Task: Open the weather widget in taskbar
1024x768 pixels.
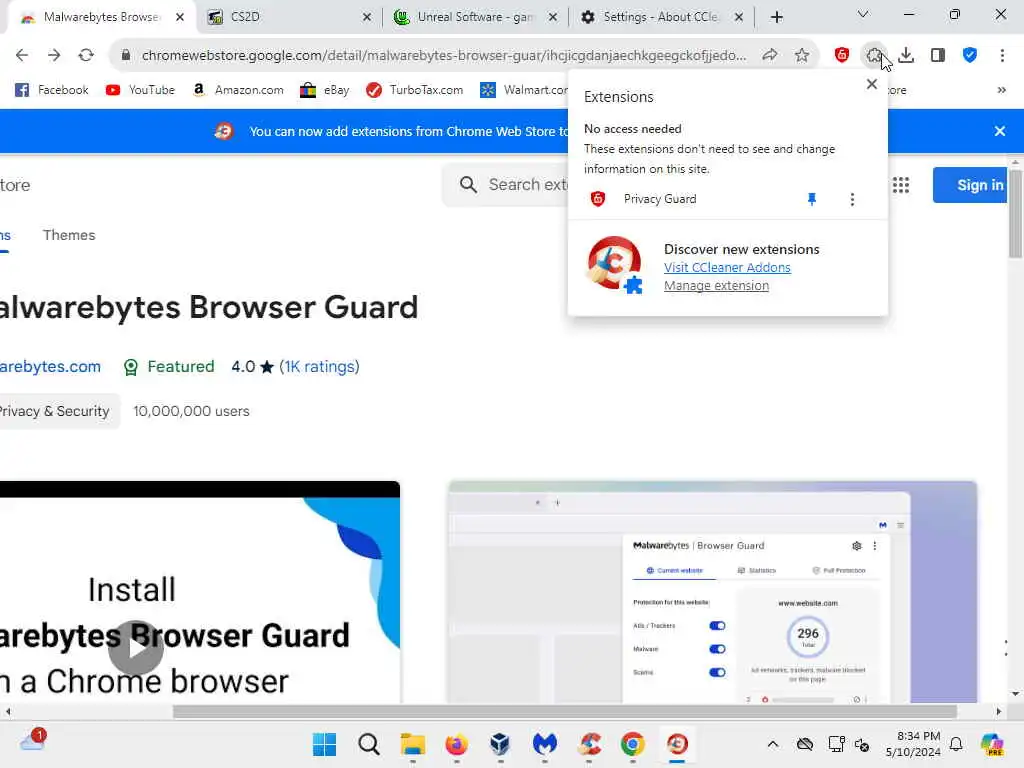Action: point(32,741)
